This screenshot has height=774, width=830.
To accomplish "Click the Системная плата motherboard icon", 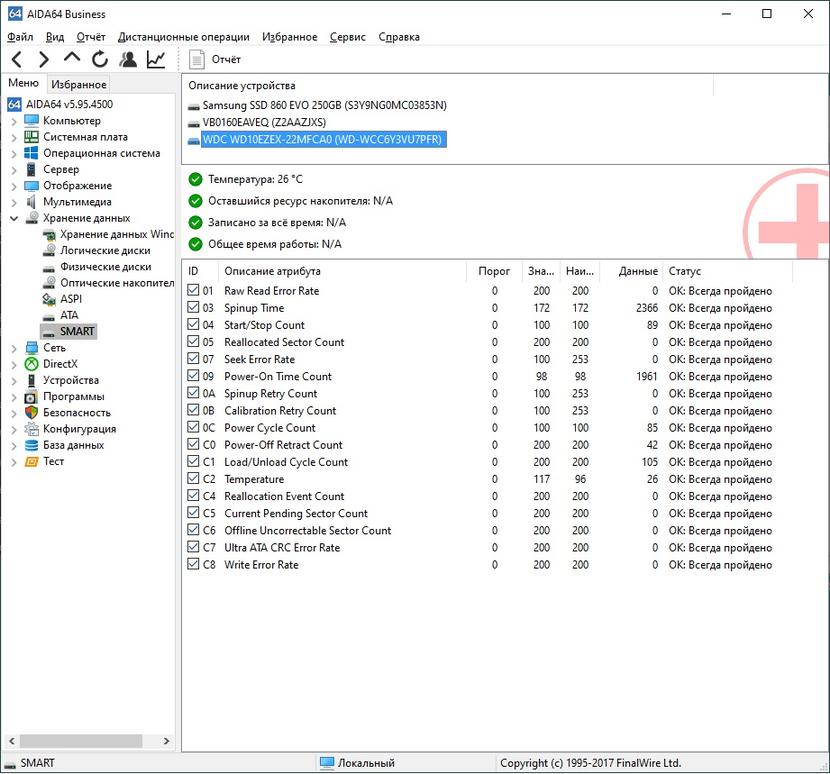I will [31, 137].
